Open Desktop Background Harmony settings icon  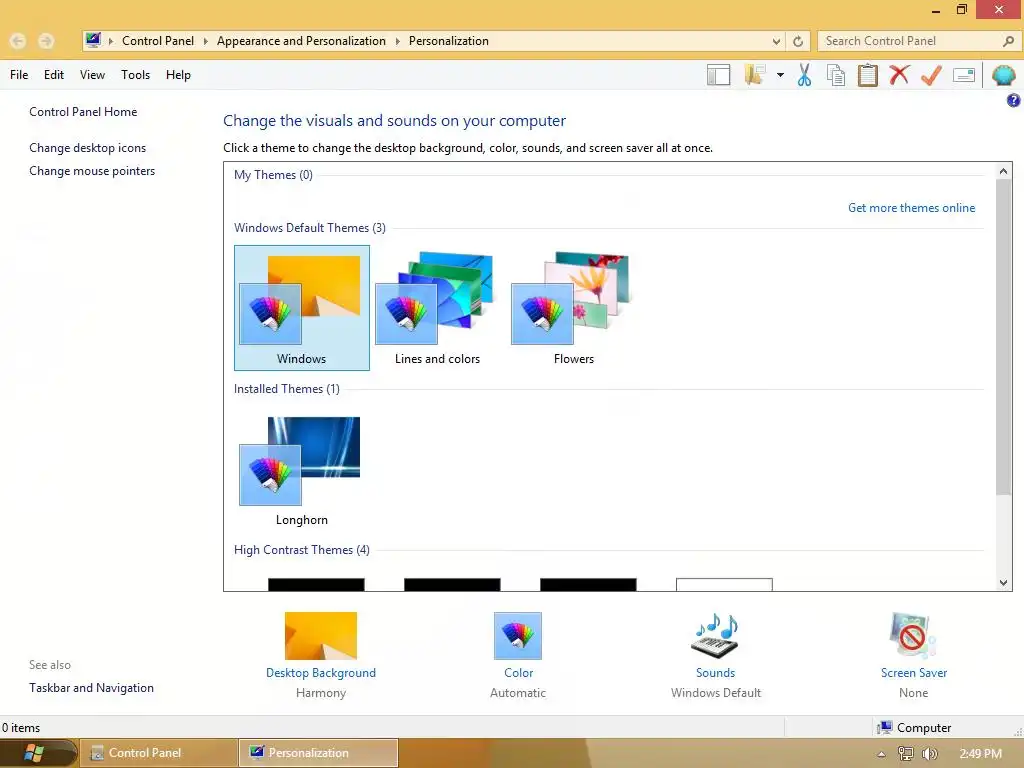(321, 635)
